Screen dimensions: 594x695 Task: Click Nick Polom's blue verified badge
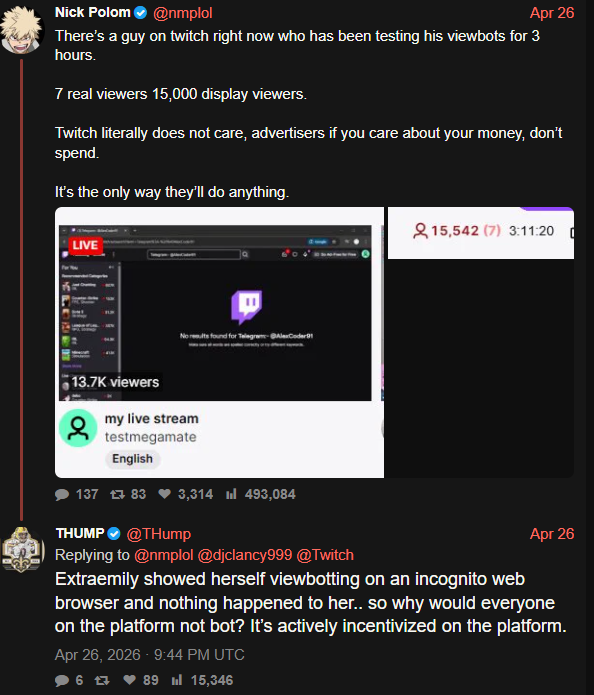coord(141,13)
